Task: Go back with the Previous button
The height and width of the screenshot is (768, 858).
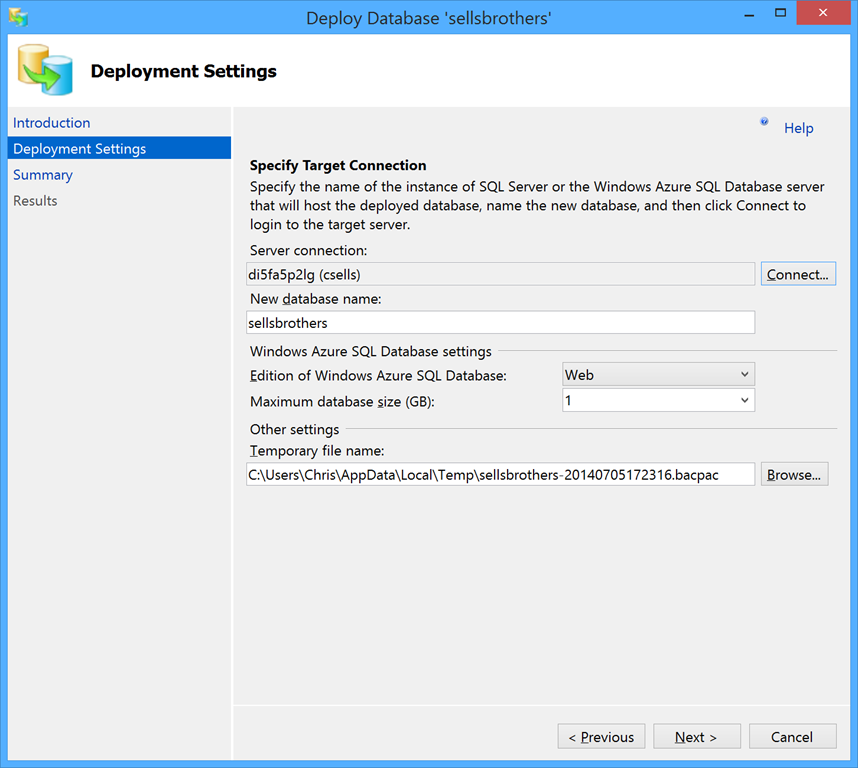Action: 601,737
